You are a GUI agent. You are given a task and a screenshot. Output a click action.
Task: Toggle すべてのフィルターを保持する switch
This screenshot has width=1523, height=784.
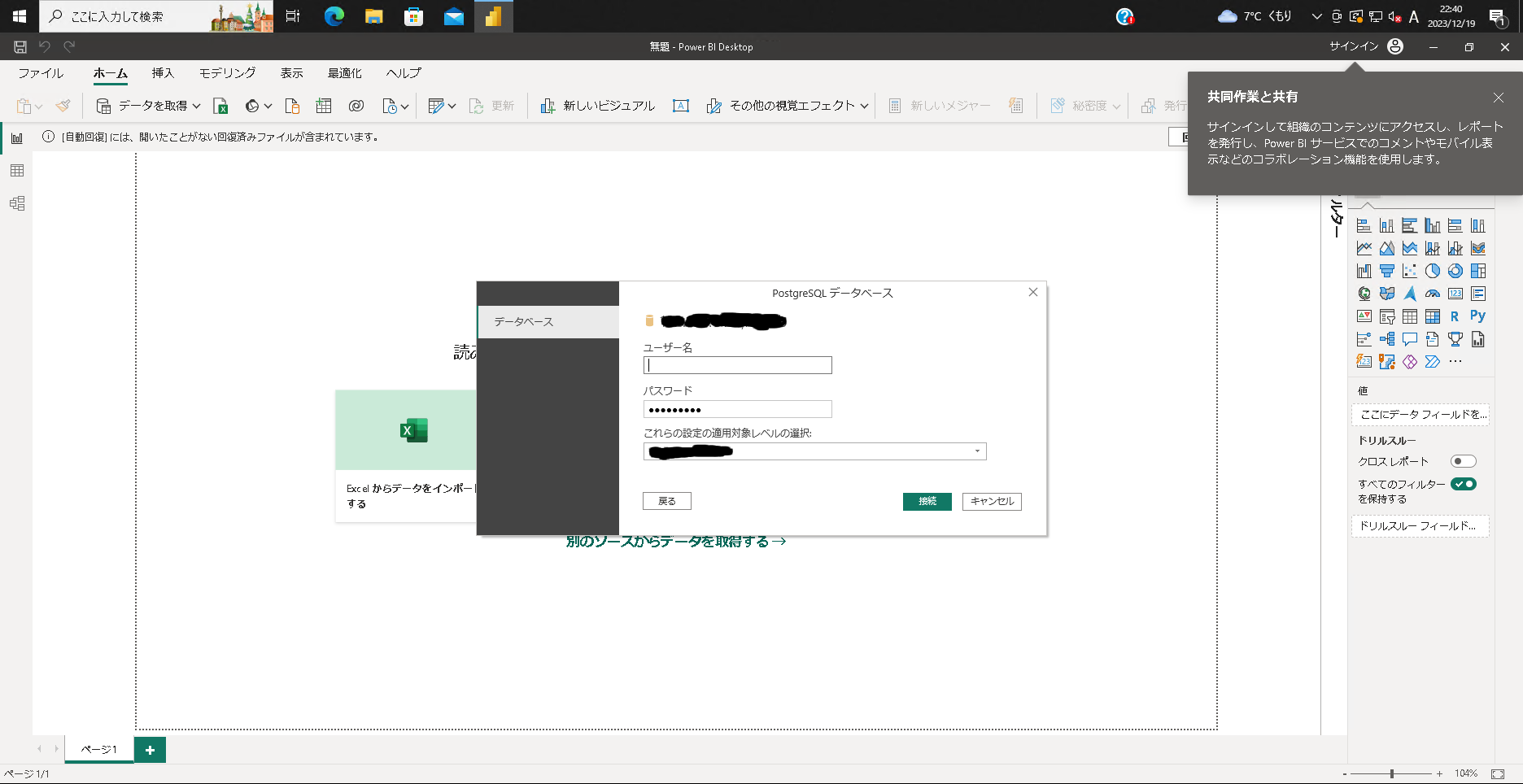[1464, 484]
